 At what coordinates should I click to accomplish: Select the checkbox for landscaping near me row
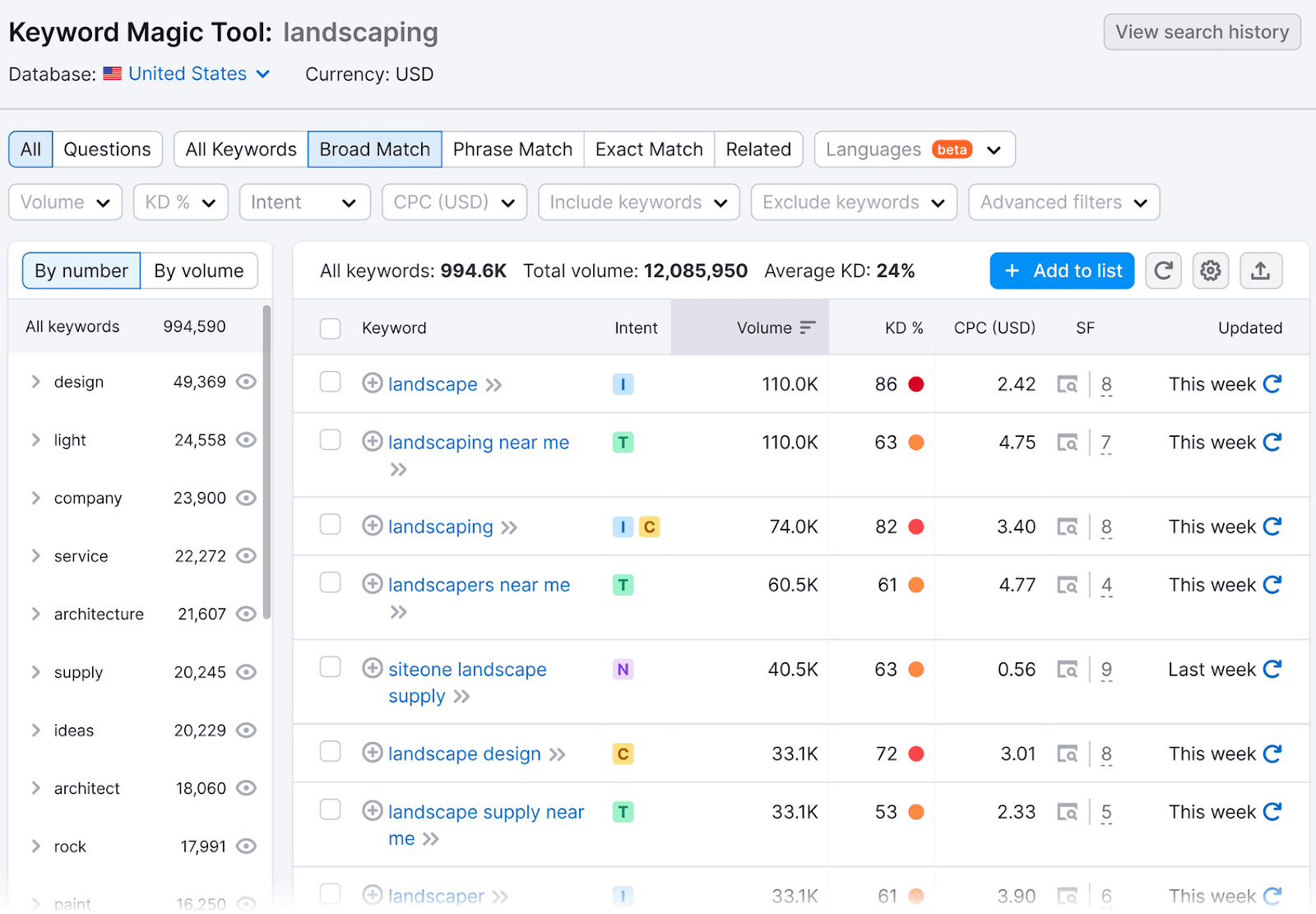(x=330, y=439)
